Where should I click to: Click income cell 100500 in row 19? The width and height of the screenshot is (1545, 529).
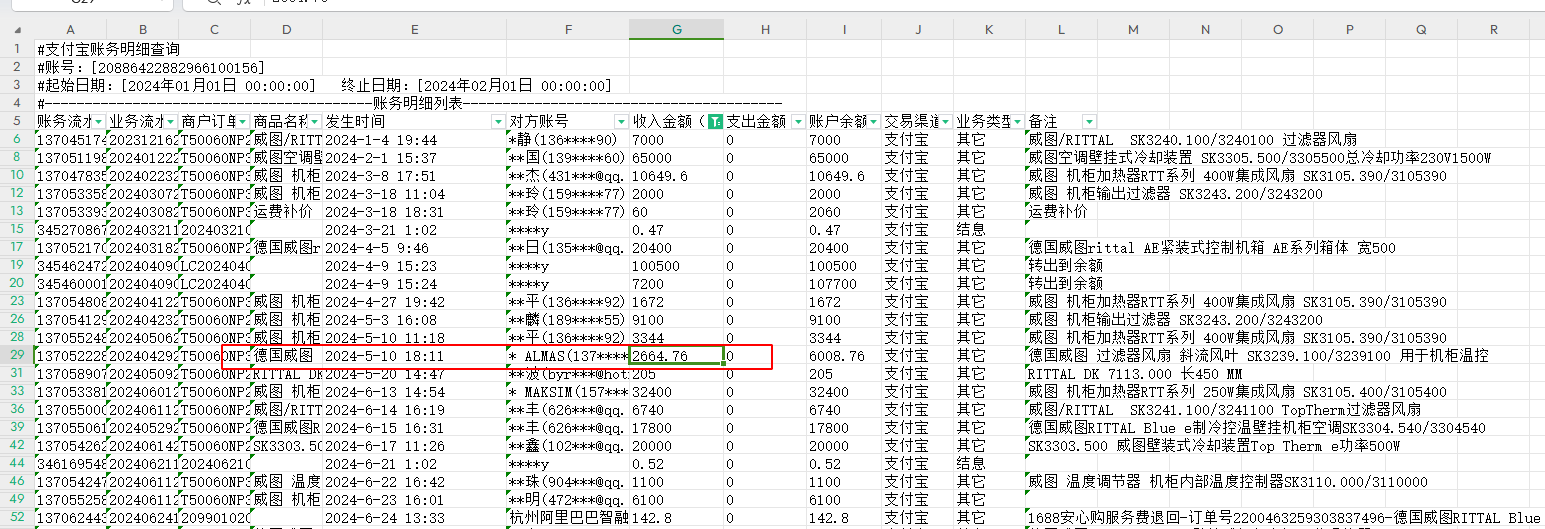pyautogui.click(x=676, y=265)
